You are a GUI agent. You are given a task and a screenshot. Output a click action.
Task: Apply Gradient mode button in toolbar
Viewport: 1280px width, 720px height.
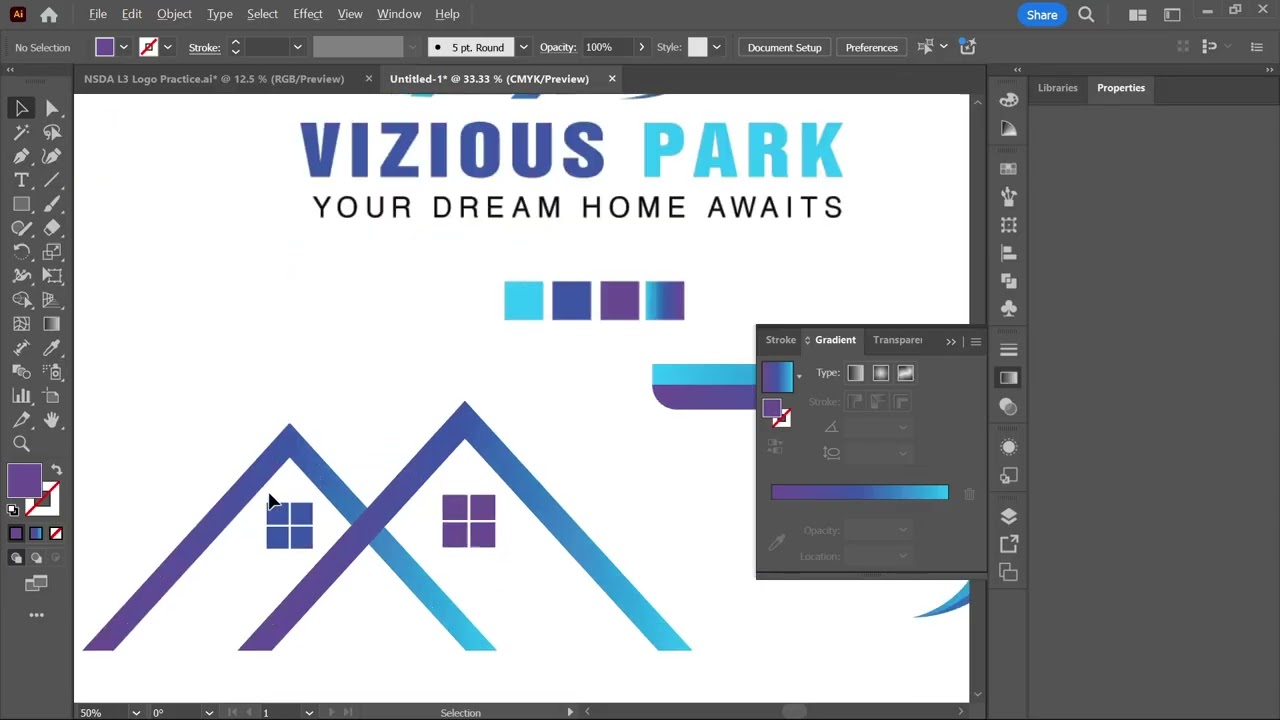point(36,534)
